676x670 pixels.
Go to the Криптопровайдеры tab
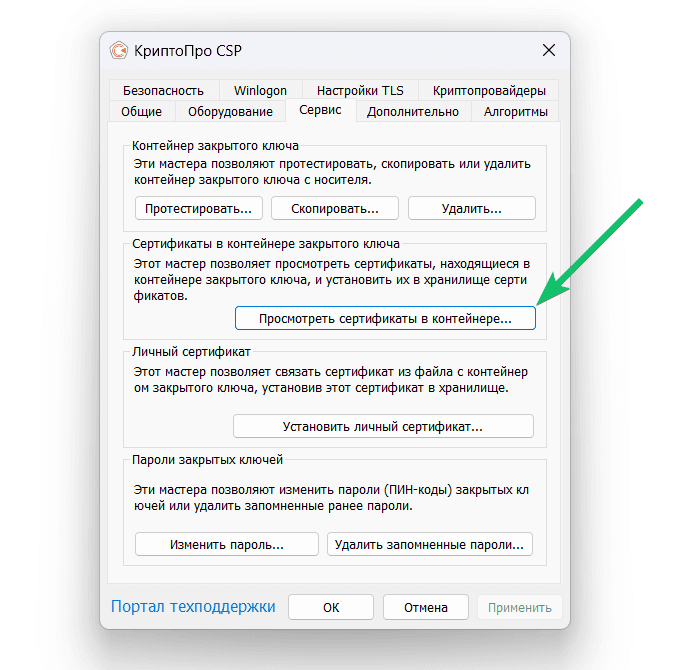pyautogui.click(x=489, y=91)
